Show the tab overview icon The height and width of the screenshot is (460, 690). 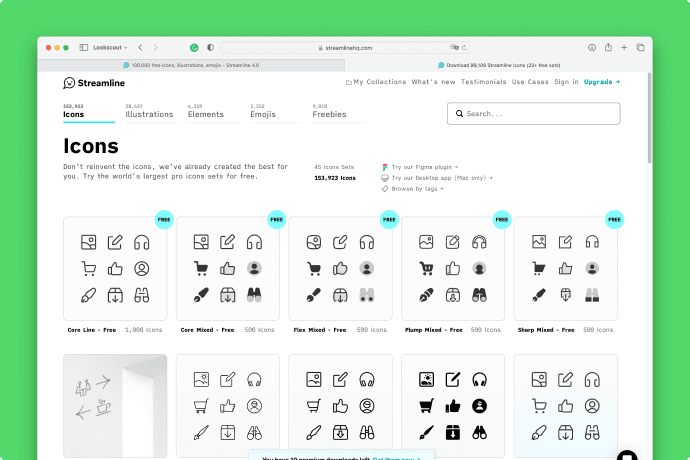[640, 48]
